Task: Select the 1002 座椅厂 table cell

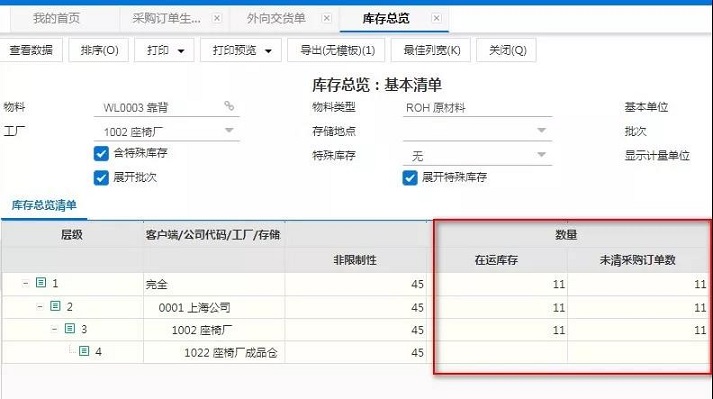Action: point(214,330)
